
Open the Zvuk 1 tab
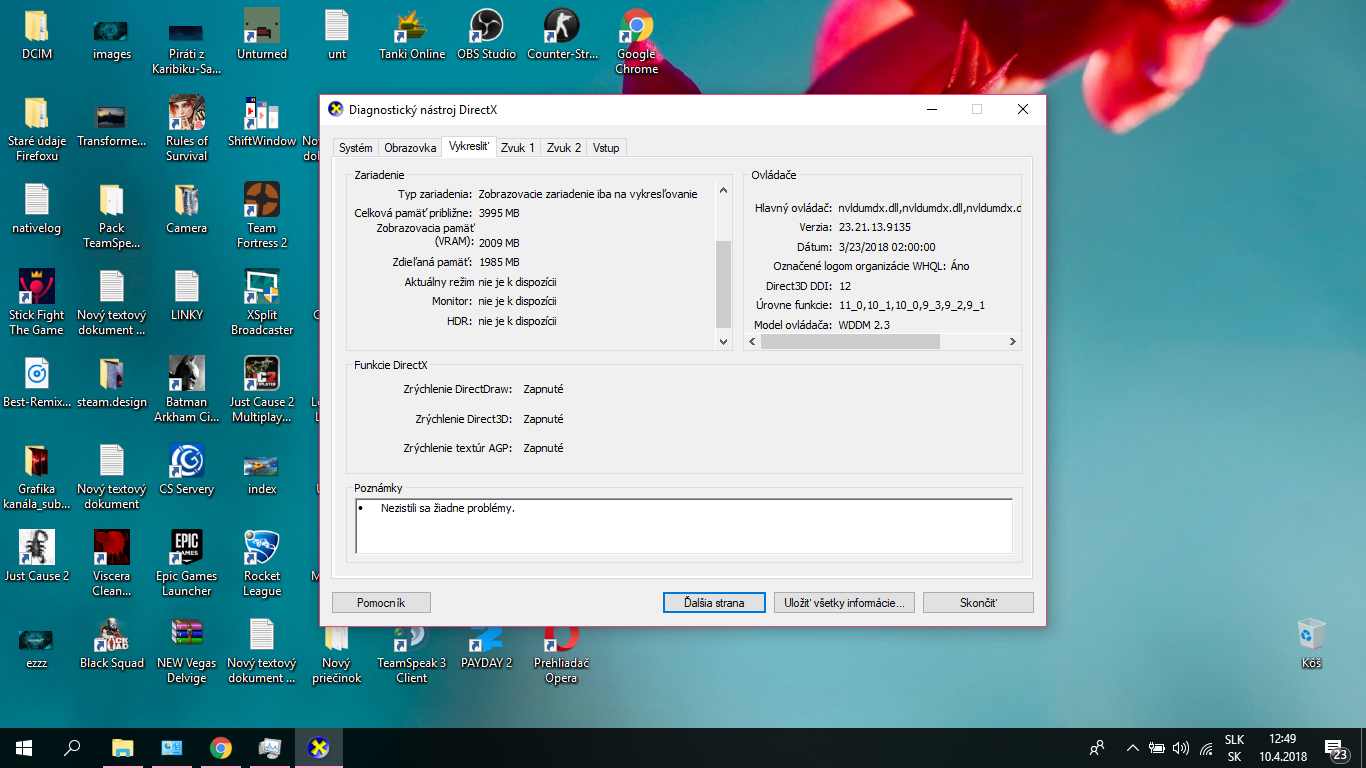tap(518, 148)
